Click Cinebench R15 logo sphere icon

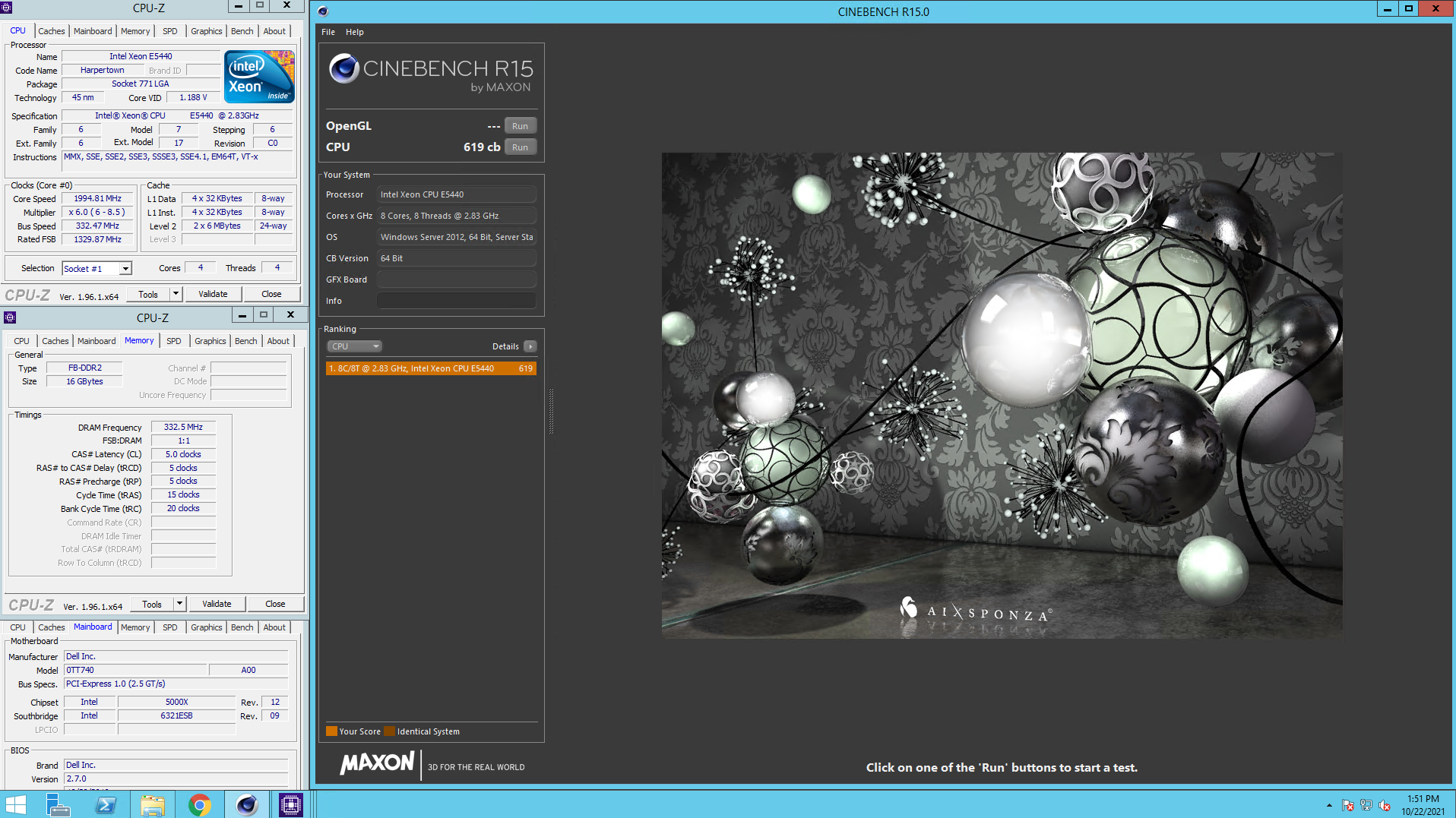tap(343, 68)
